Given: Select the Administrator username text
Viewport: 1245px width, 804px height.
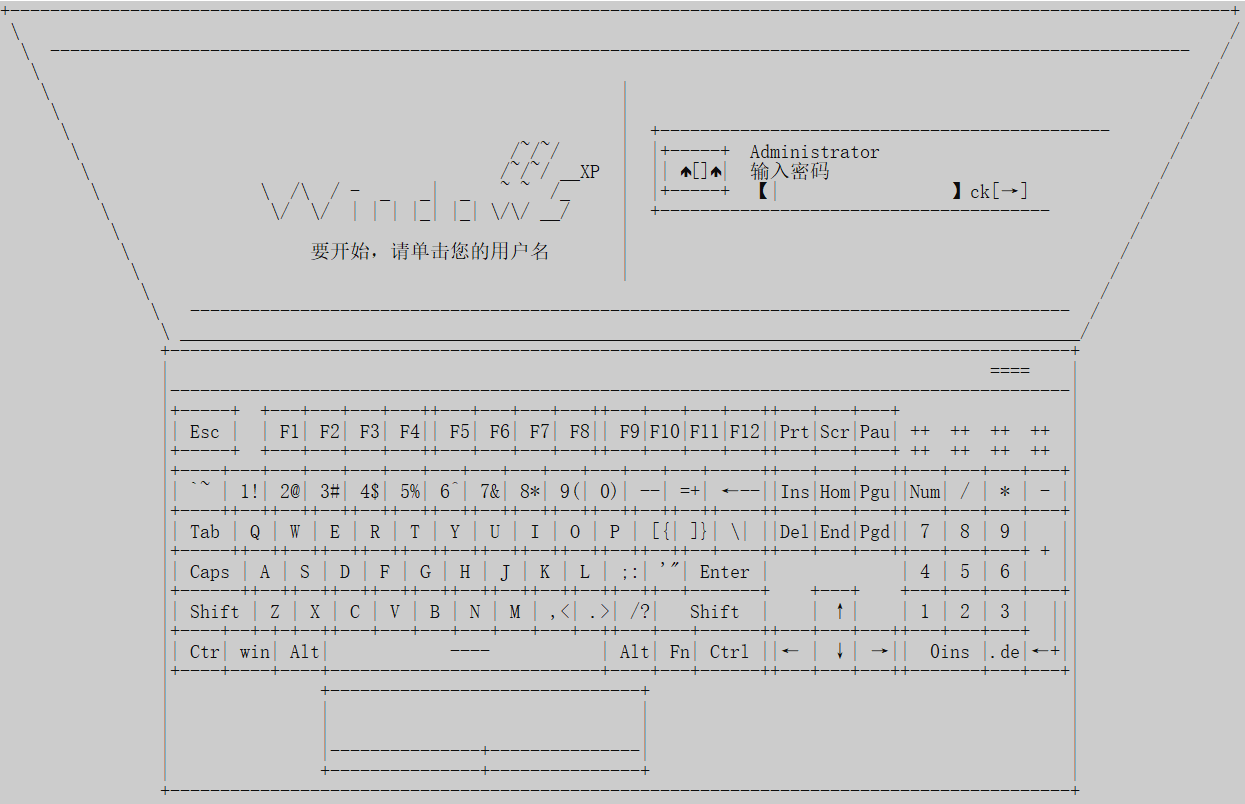Looking at the screenshot, I should coord(815,152).
